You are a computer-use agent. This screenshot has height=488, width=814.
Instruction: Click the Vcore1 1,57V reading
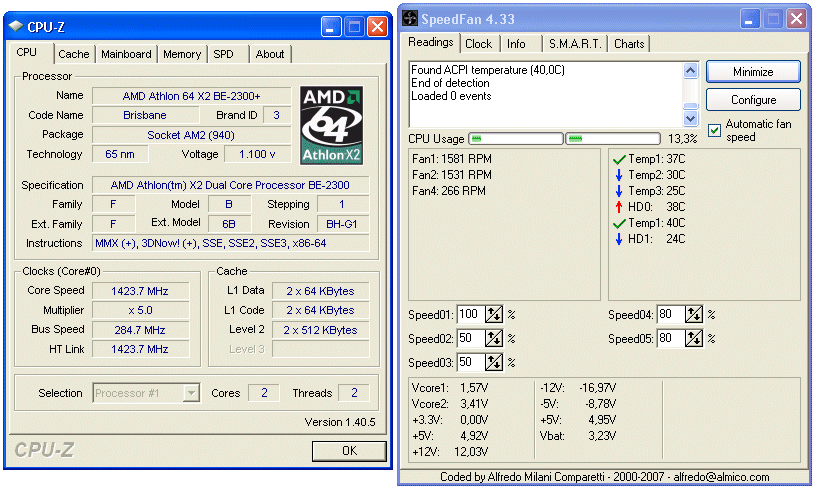click(x=450, y=388)
